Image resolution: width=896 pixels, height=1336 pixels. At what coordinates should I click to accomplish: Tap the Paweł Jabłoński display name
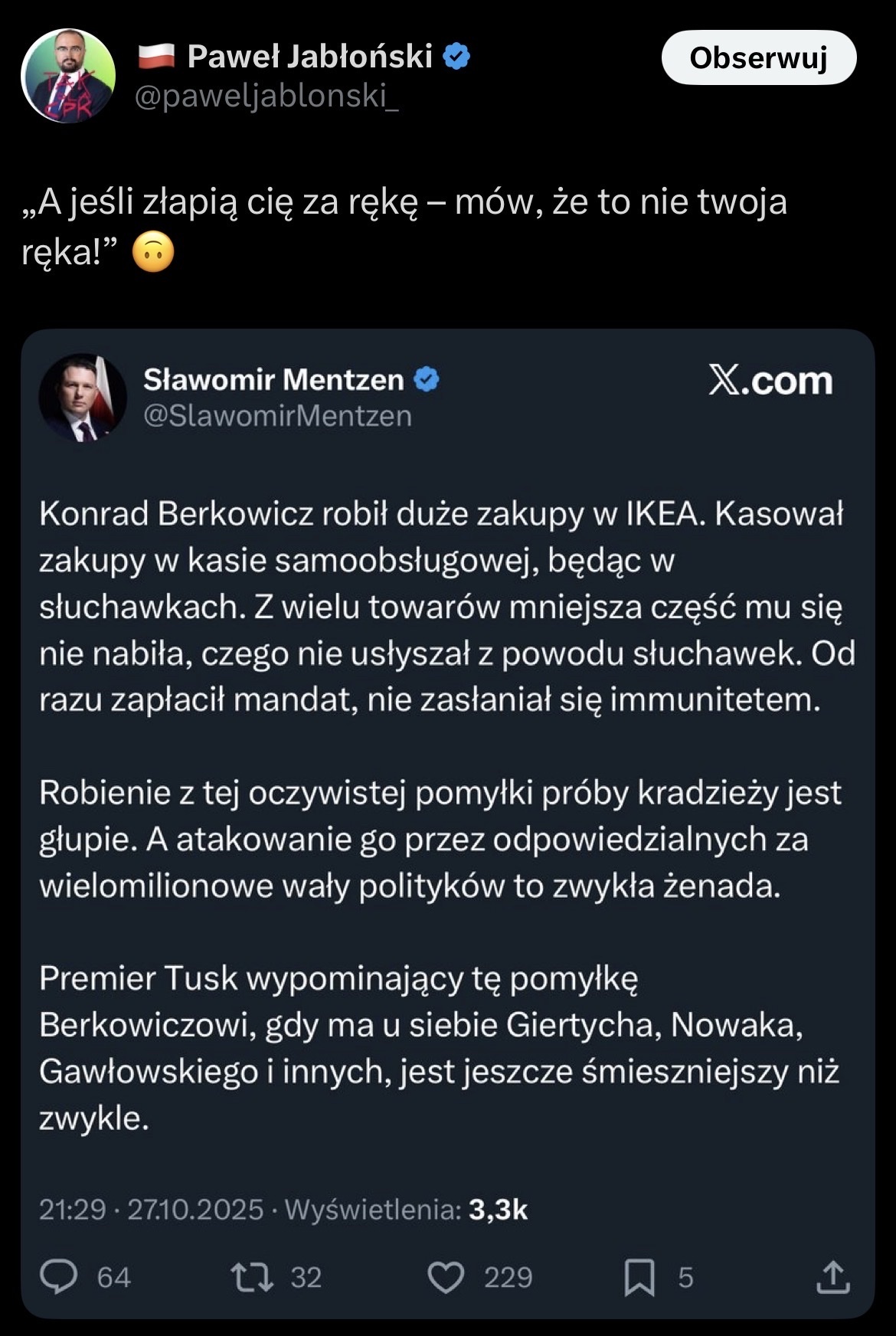click(309, 57)
